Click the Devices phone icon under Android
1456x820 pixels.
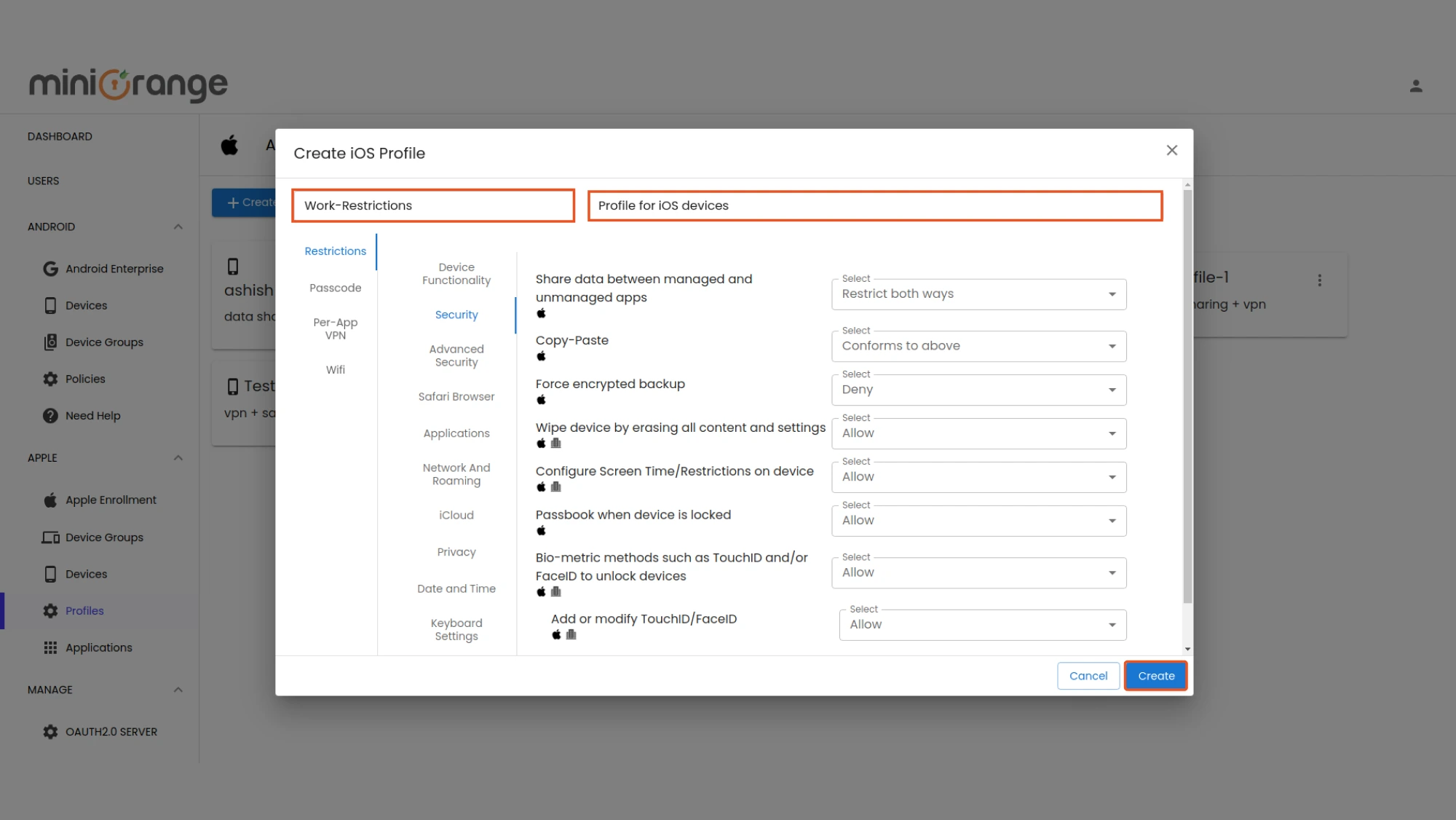pyautogui.click(x=50, y=305)
